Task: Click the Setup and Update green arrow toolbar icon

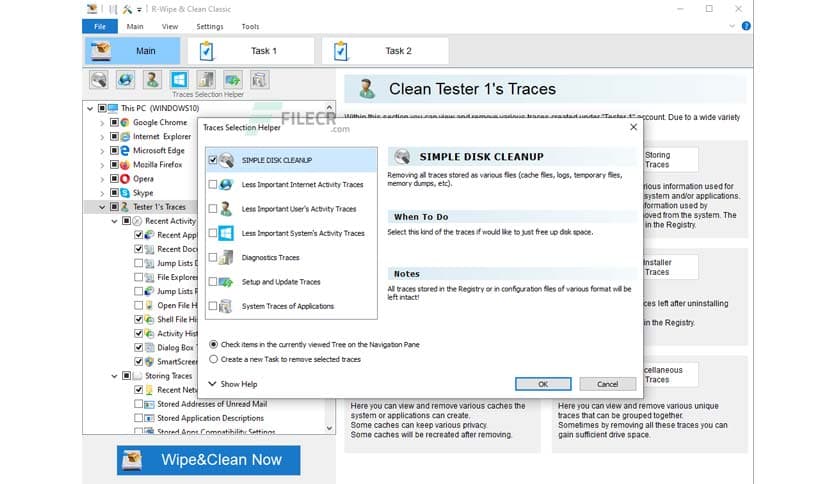Action: click(233, 79)
